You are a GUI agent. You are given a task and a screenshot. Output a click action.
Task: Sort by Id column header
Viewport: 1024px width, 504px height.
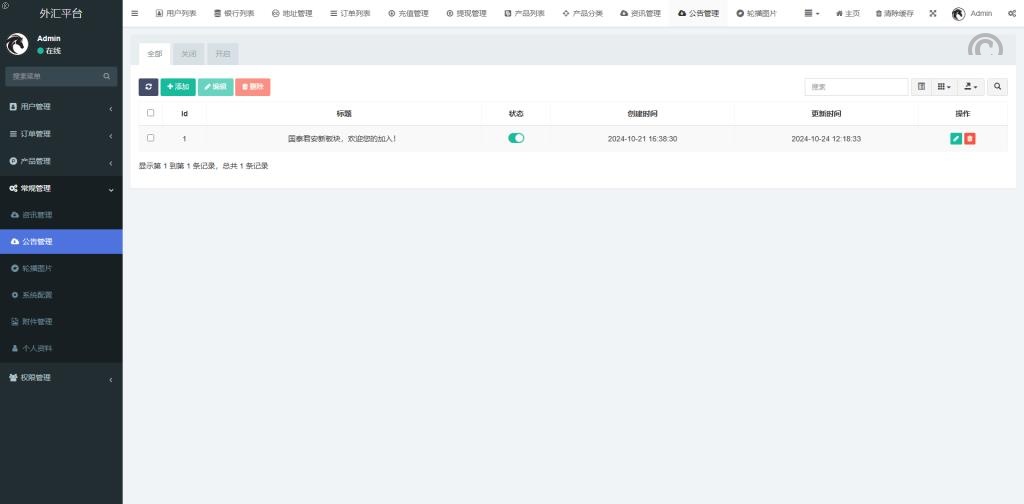click(184, 114)
